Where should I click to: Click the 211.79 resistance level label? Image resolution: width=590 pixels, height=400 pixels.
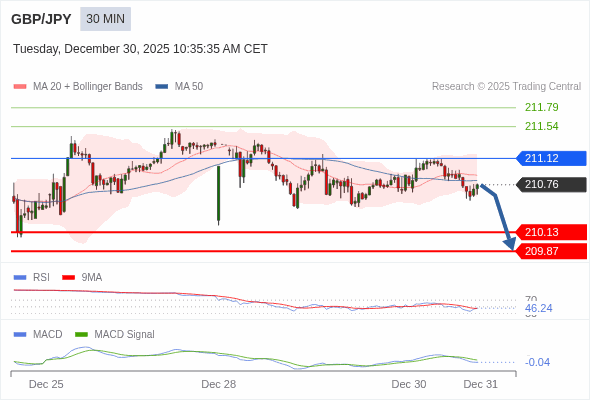tap(541, 107)
